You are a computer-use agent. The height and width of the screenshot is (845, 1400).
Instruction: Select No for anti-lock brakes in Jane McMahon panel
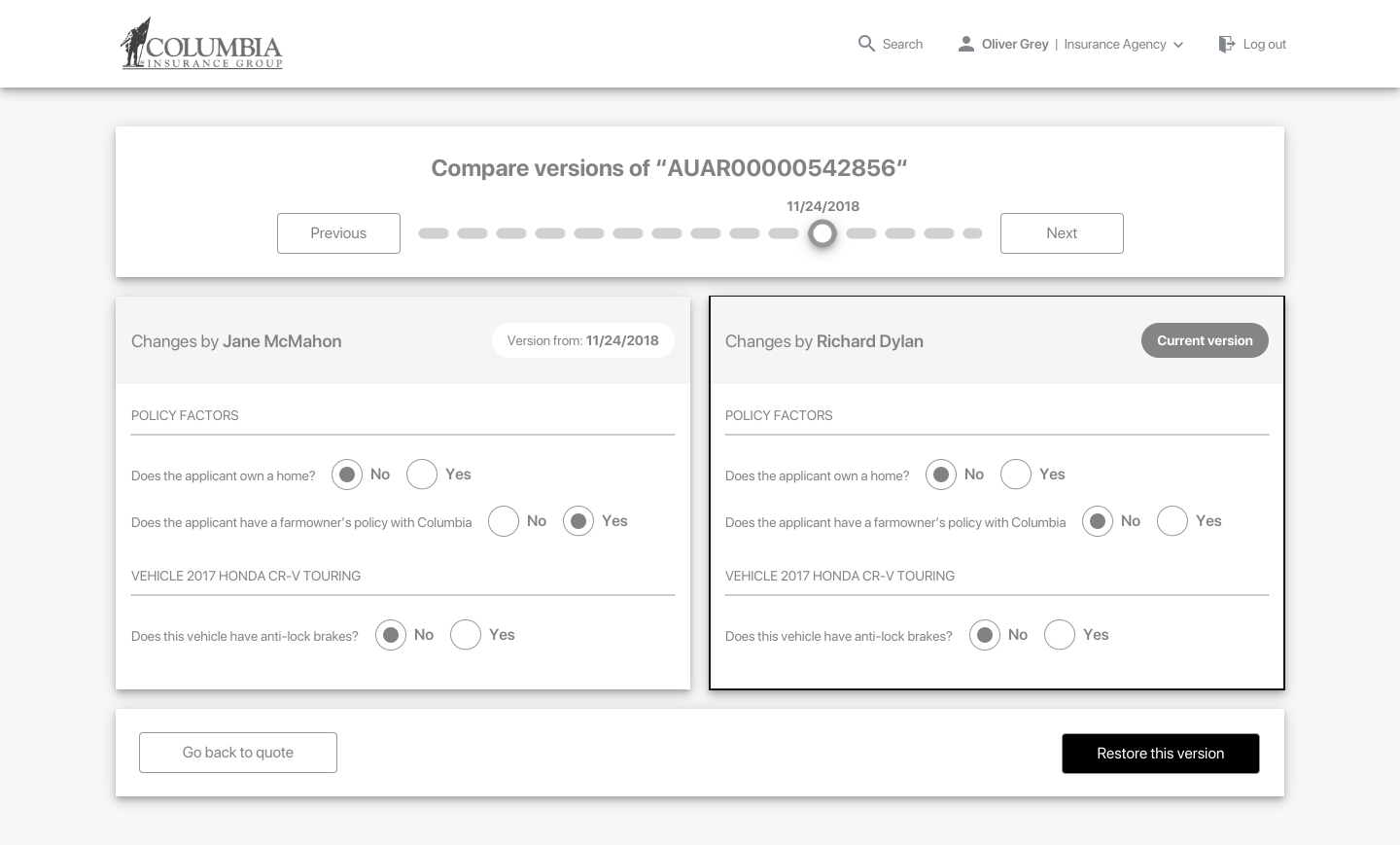[391, 635]
